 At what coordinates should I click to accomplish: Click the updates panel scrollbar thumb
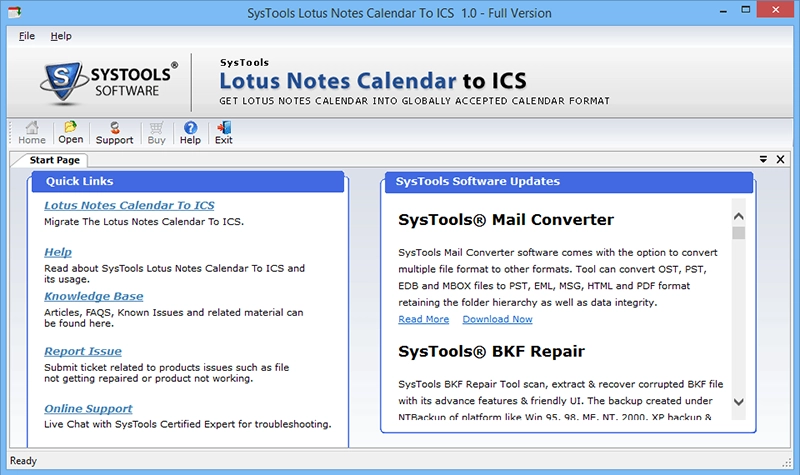tap(738, 233)
